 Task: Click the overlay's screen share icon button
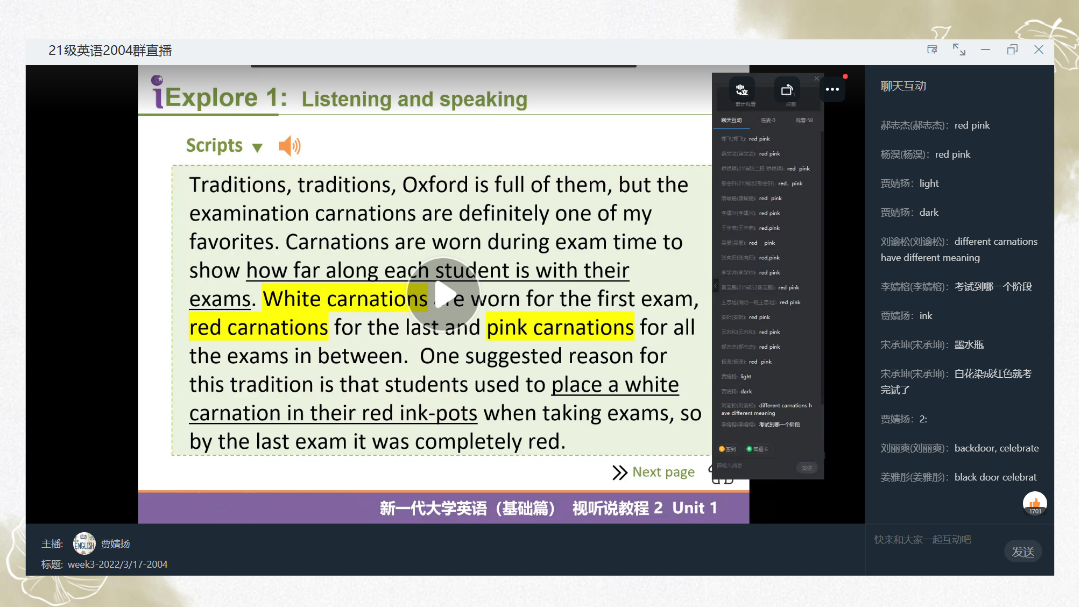[787, 89]
